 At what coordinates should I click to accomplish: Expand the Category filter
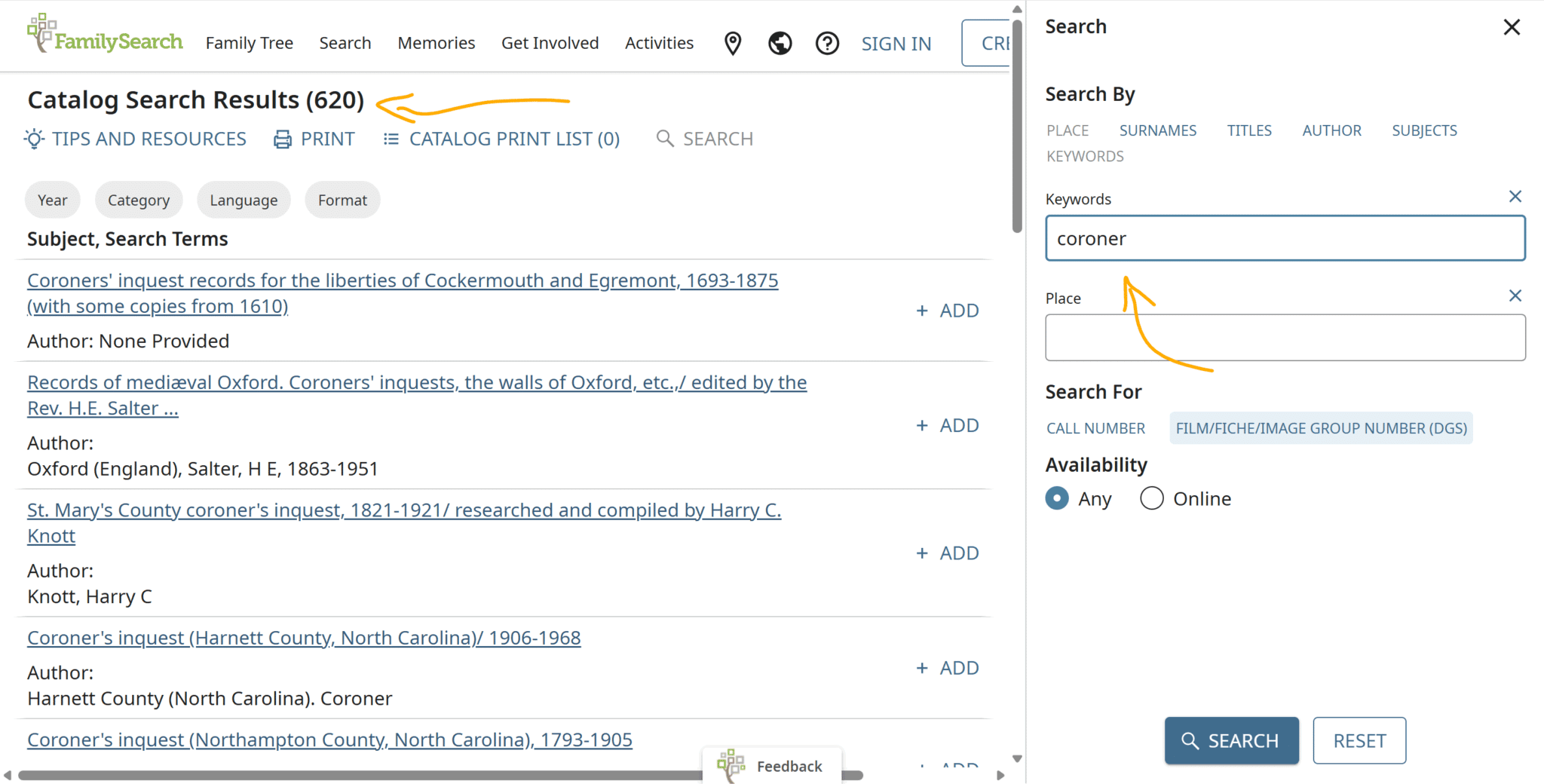139,201
